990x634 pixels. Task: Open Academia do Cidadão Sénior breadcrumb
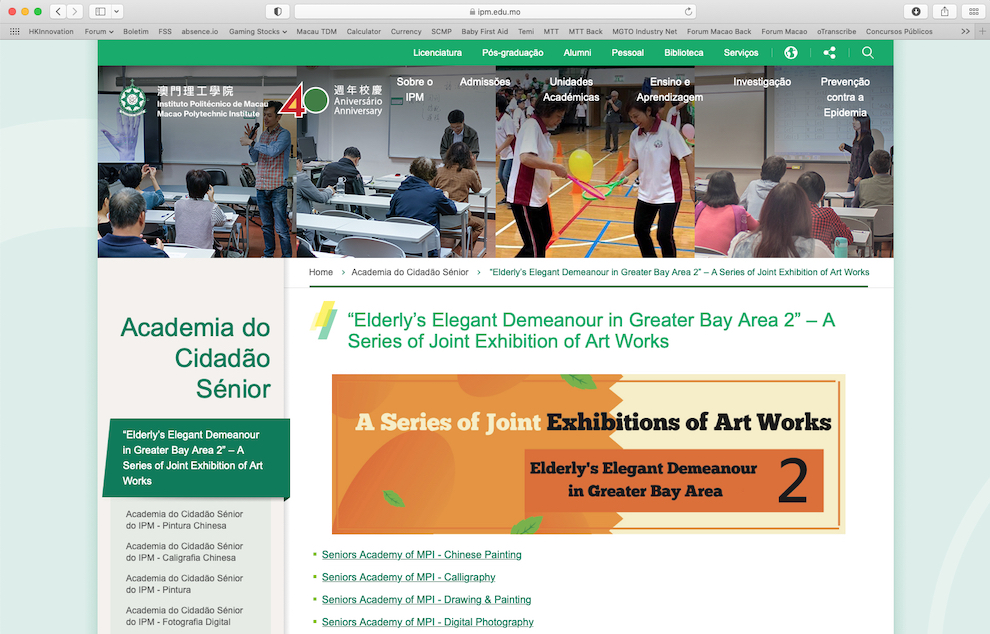(x=410, y=272)
